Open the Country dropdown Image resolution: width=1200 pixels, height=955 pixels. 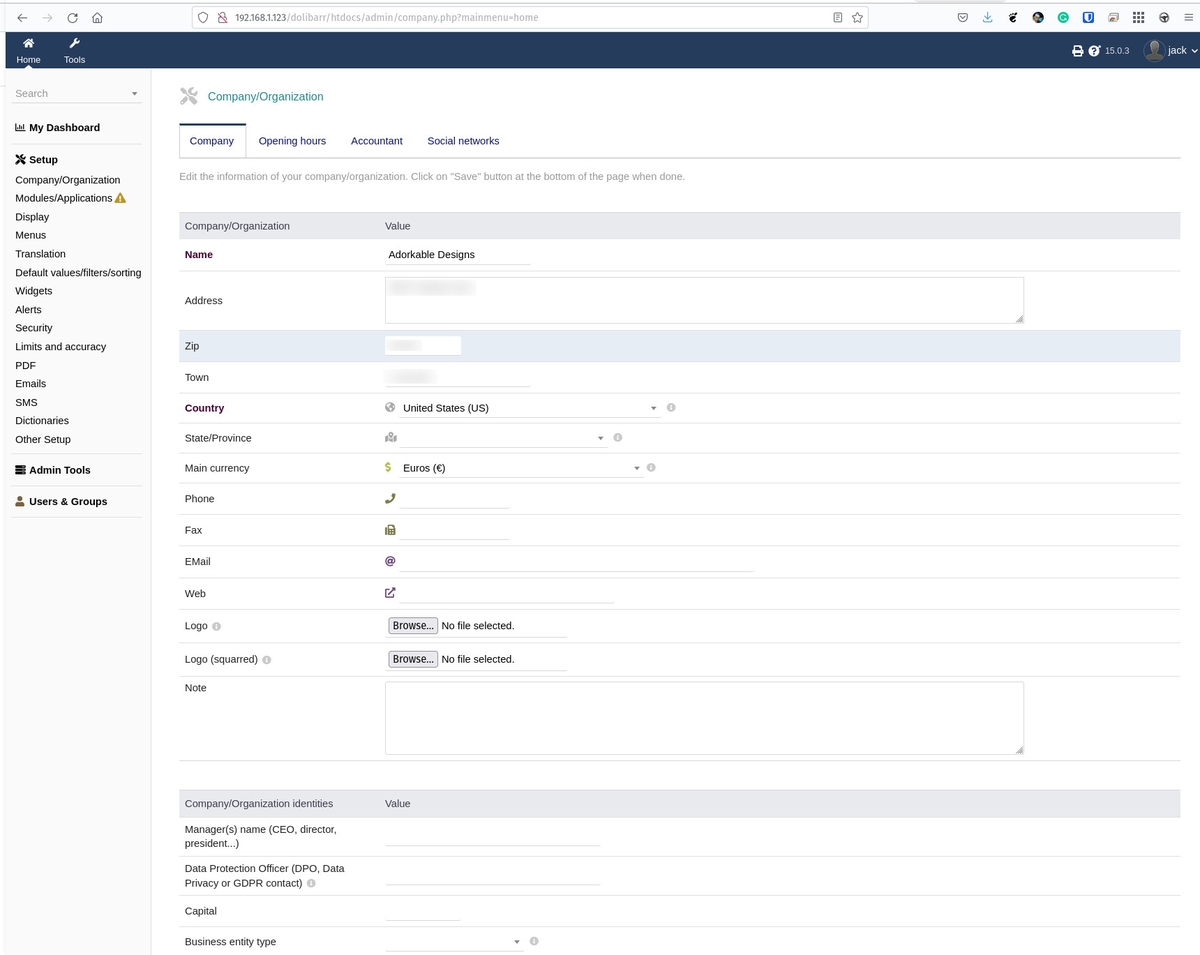coord(653,407)
